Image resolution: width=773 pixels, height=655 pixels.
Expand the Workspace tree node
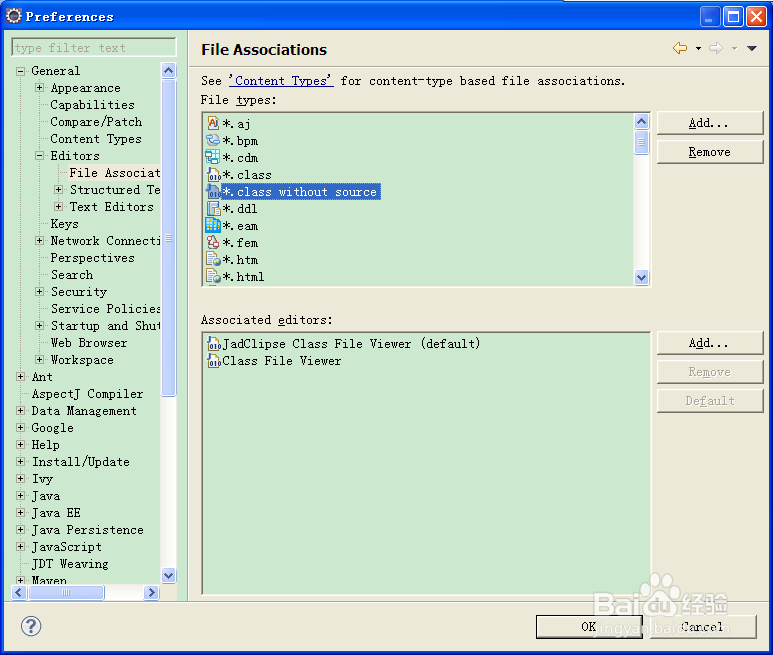point(39,360)
